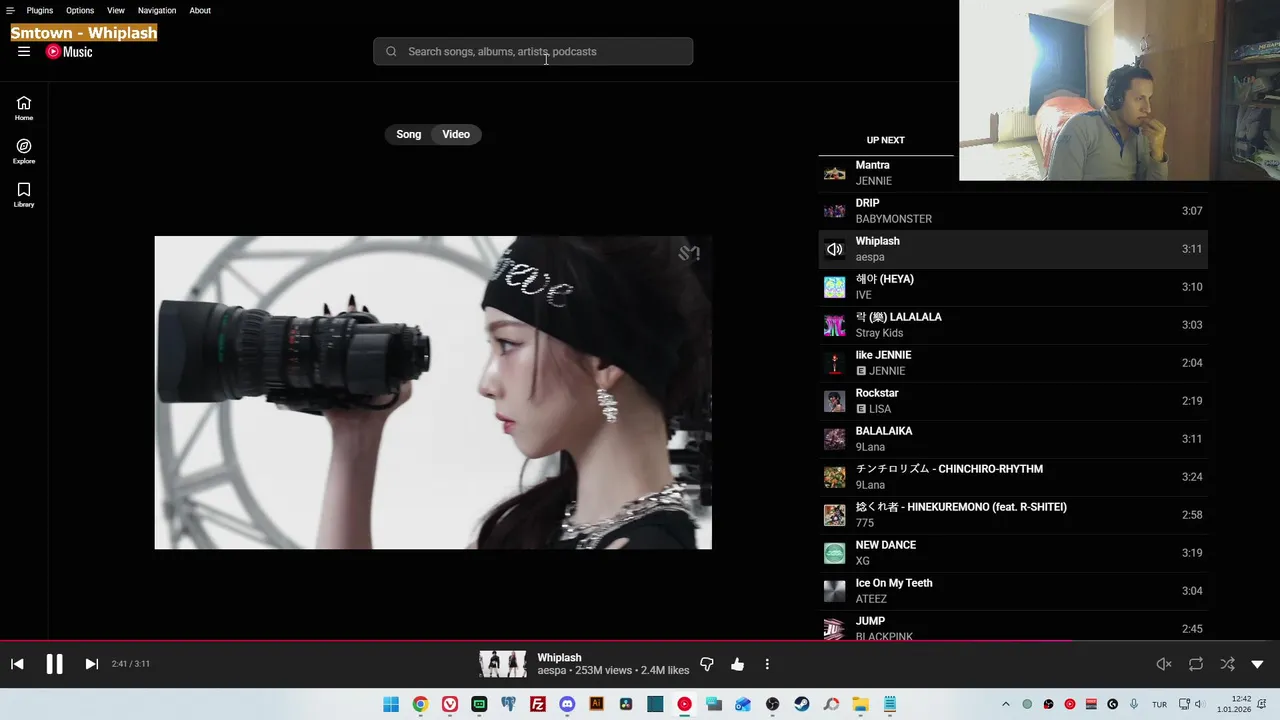Play like JENNIE from queue
The height and width of the screenshot is (720, 1280).
1013,363
